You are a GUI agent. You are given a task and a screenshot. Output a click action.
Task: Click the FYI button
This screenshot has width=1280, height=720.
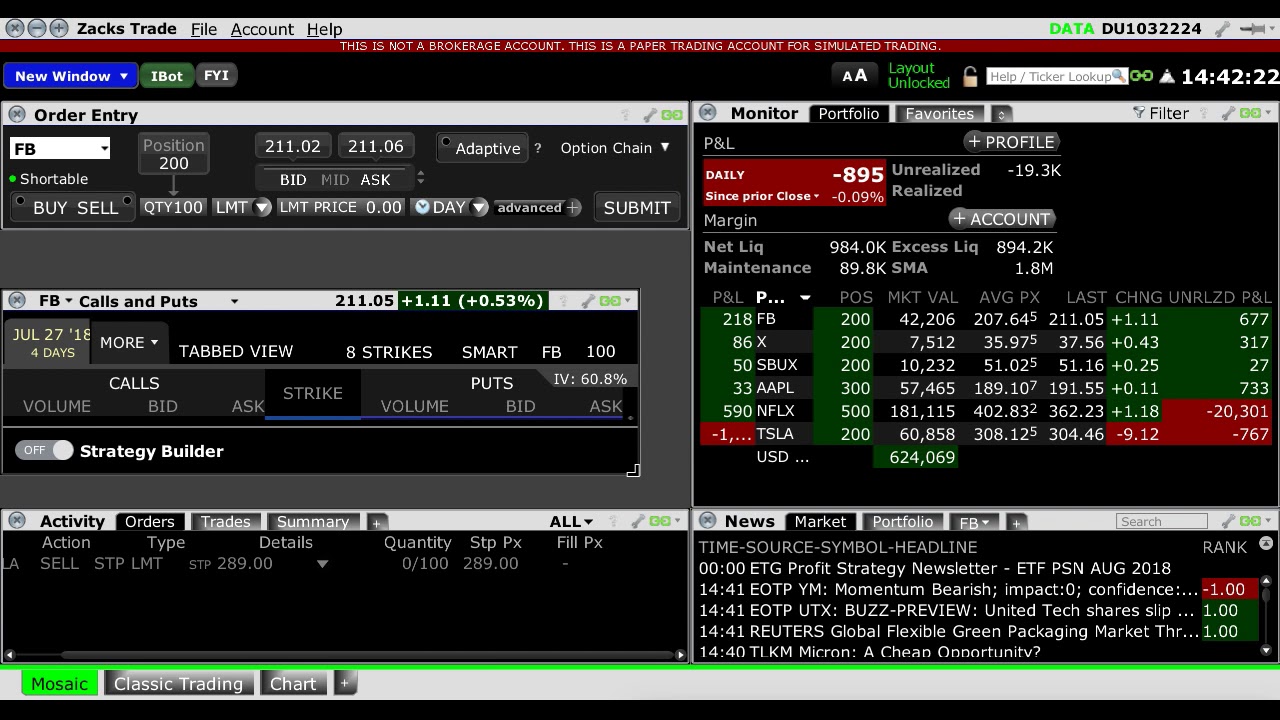(216, 76)
